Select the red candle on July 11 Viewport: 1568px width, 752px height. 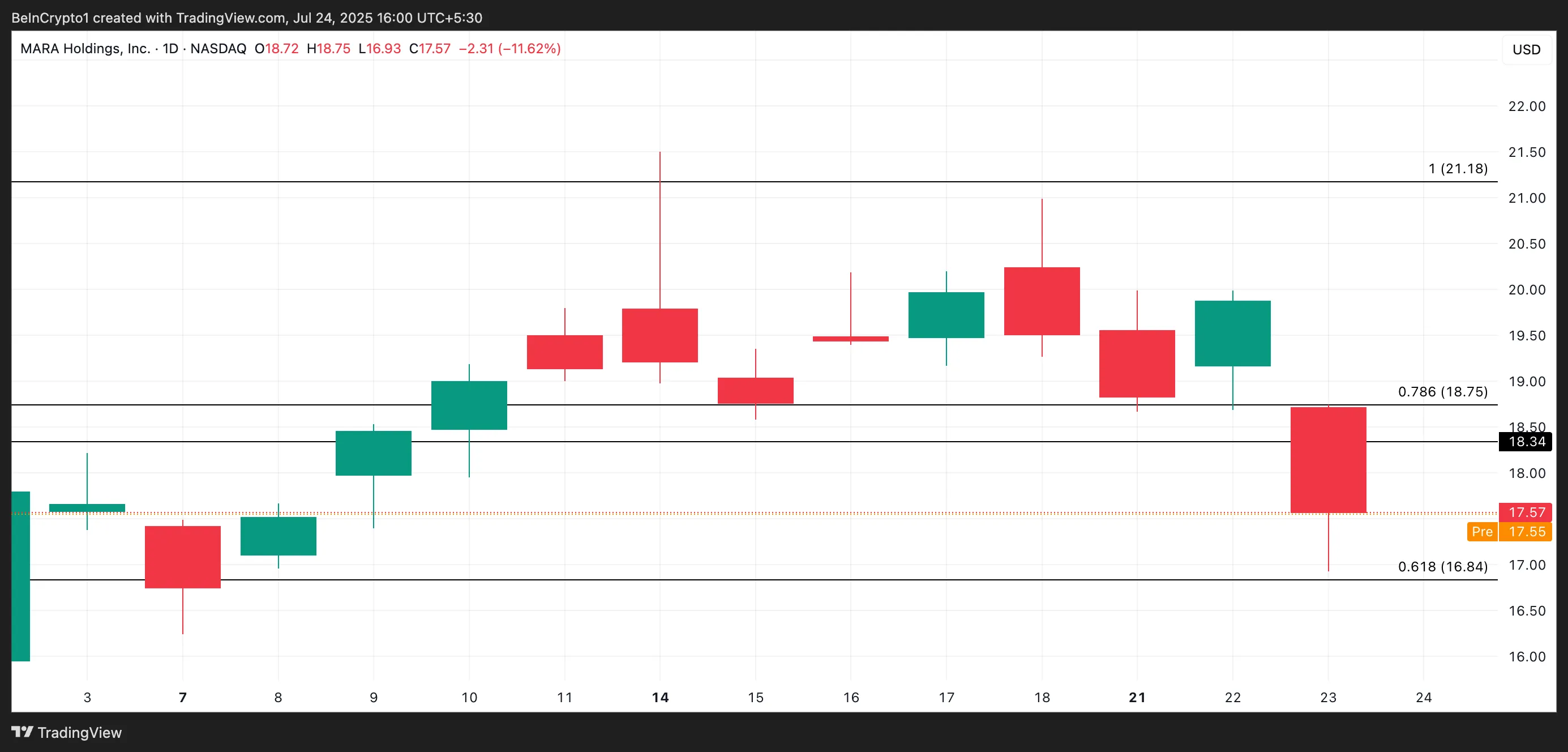(x=565, y=352)
